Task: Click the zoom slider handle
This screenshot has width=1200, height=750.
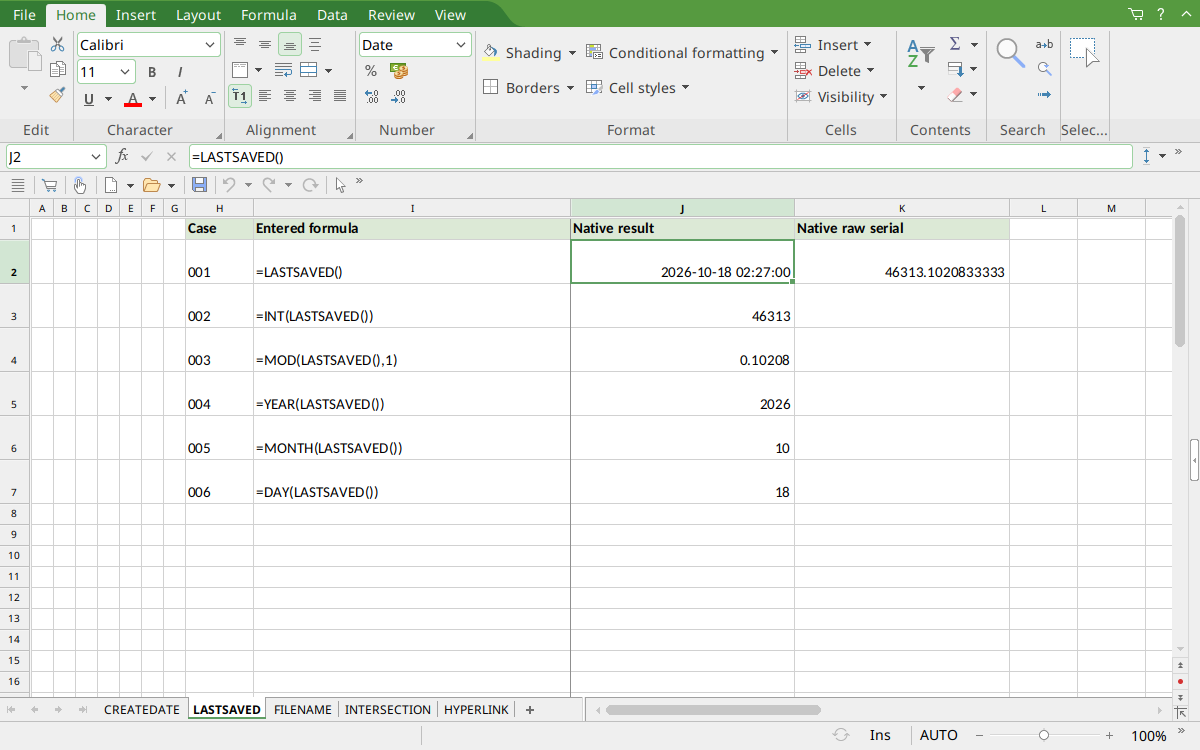Action: (1044, 735)
